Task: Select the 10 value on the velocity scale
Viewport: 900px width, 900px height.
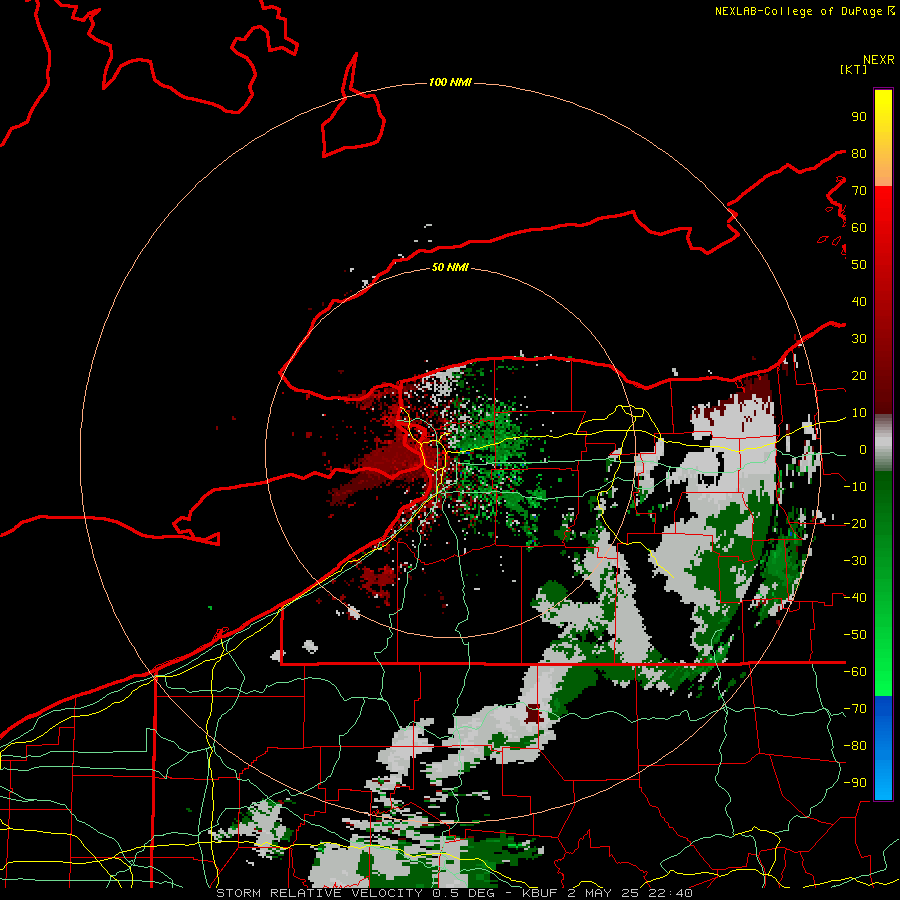Action: pos(859,413)
